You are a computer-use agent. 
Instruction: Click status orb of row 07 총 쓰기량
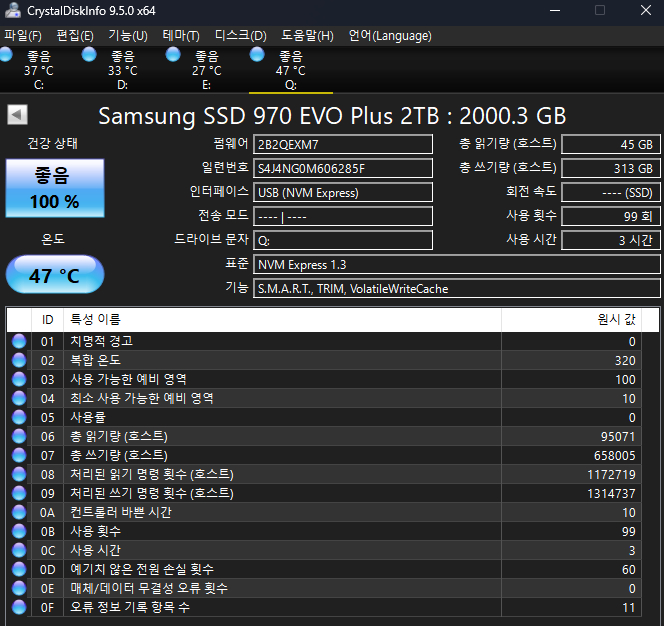pyautogui.click(x=19, y=455)
